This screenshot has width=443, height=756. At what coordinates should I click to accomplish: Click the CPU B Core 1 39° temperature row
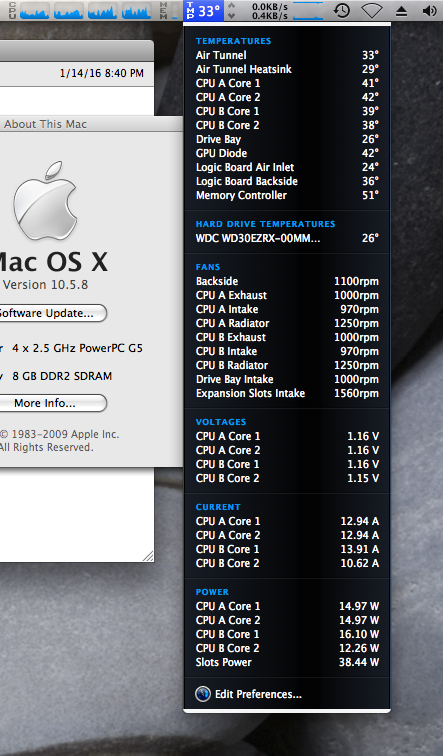click(x=287, y=111)
